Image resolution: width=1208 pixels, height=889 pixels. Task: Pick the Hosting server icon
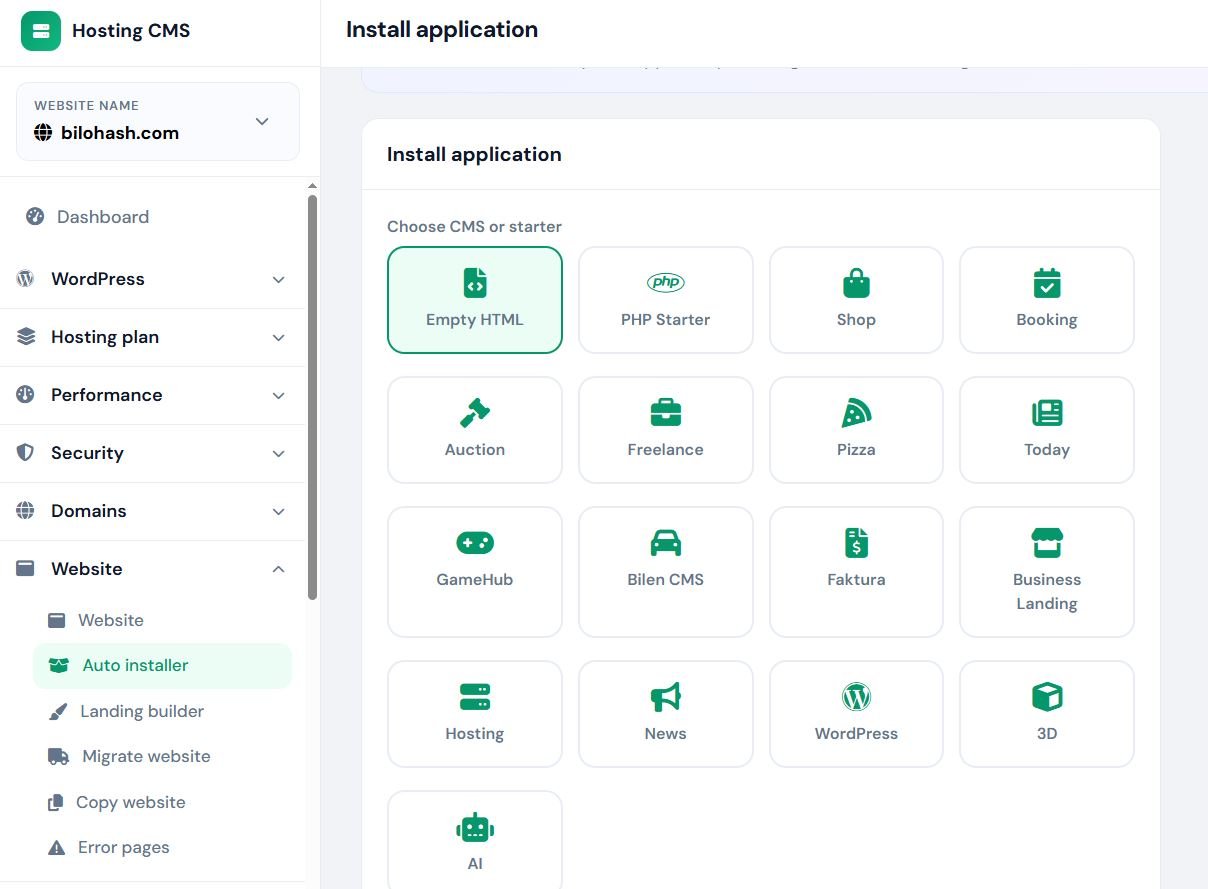475,697
